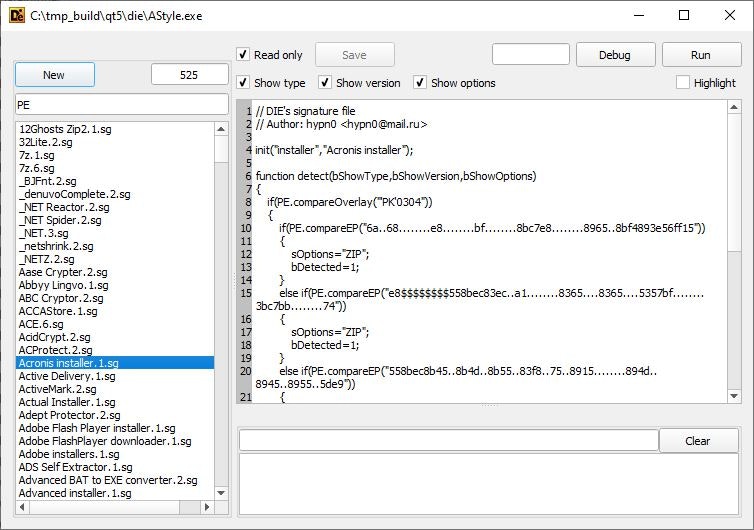Click the DIE application icon in title bar
This screenshot has height=530, width=754.
(17, 15)
